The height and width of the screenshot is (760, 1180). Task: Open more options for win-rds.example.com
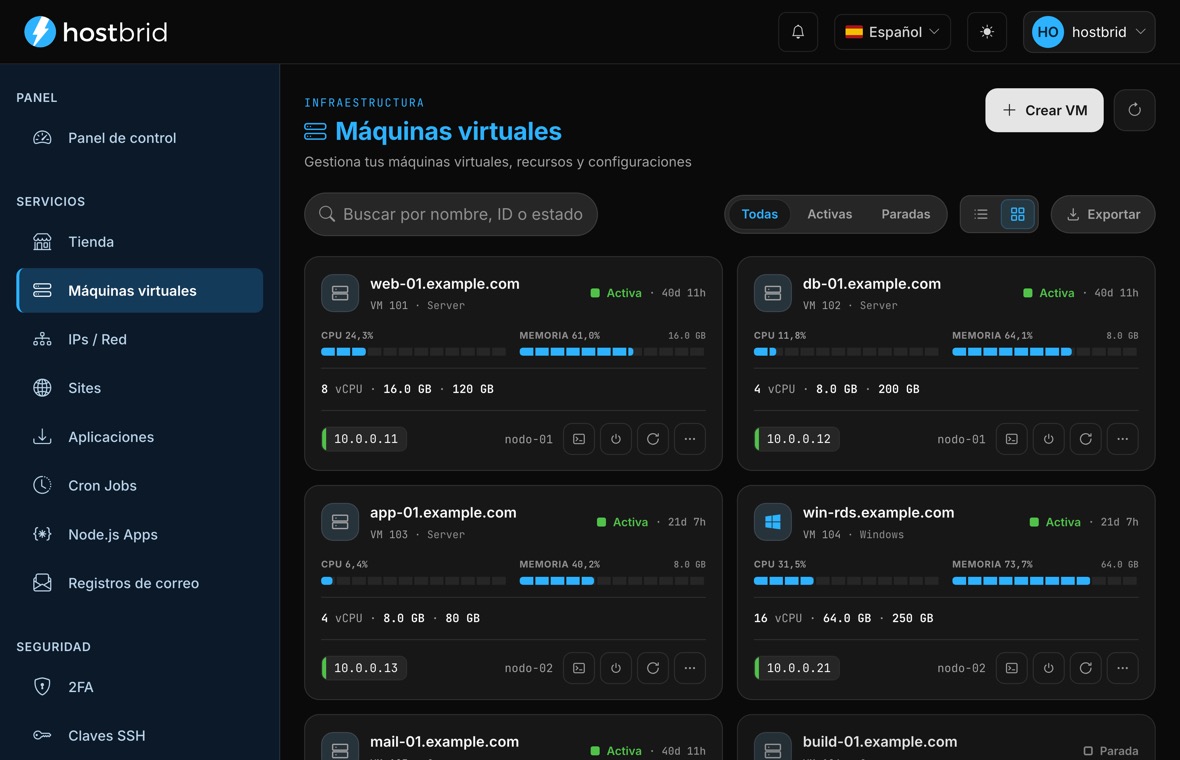click(1122, 667)
